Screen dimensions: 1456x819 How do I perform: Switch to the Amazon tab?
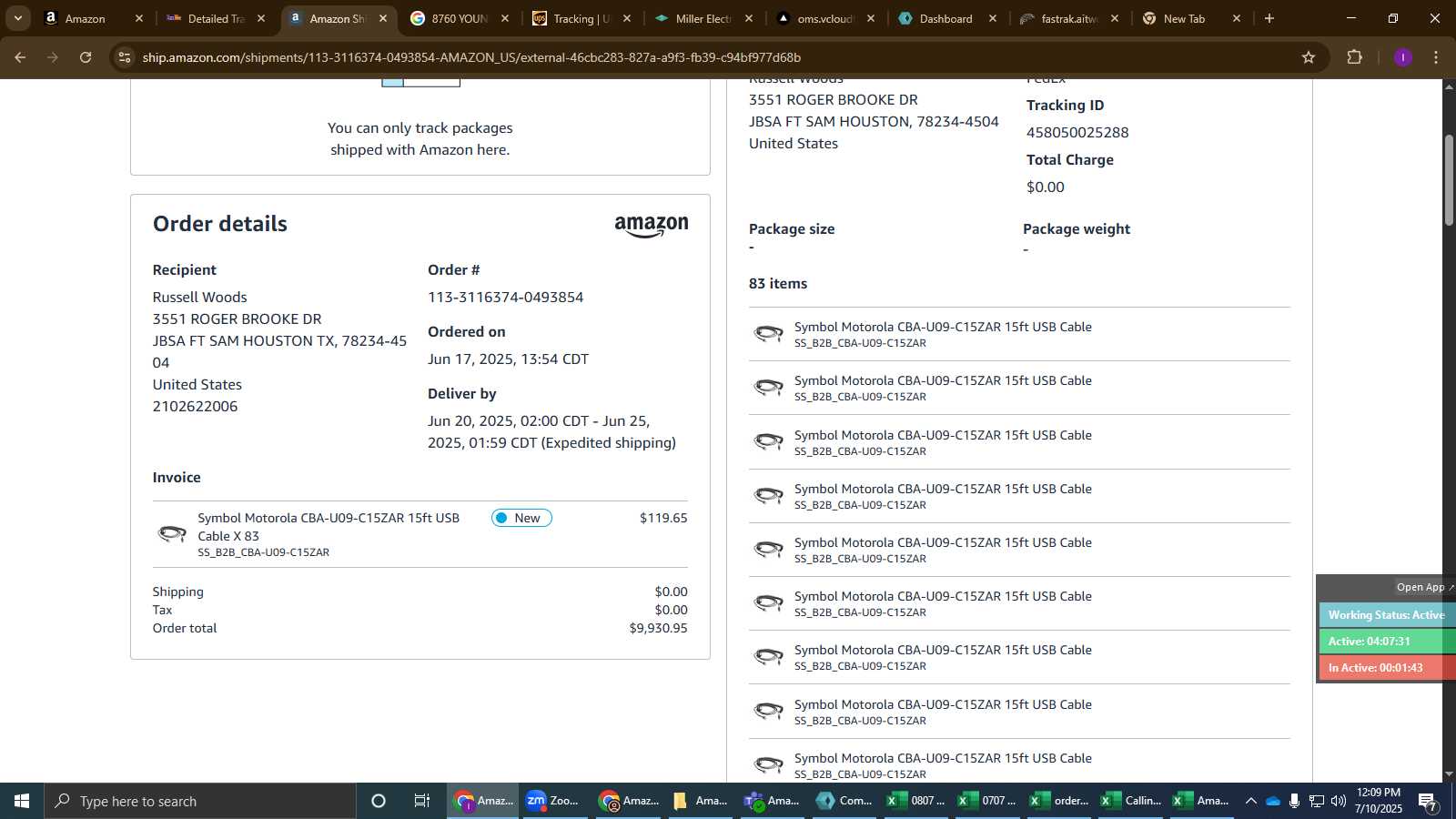(94, 18)
